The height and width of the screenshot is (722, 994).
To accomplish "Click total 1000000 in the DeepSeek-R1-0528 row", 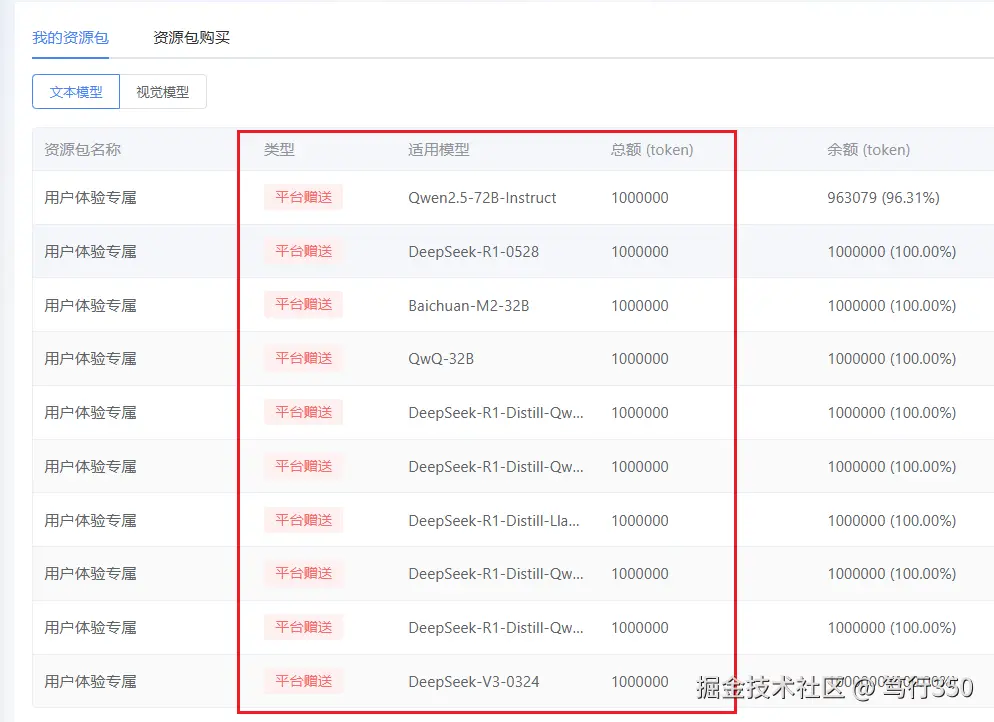I will [640, 252].
